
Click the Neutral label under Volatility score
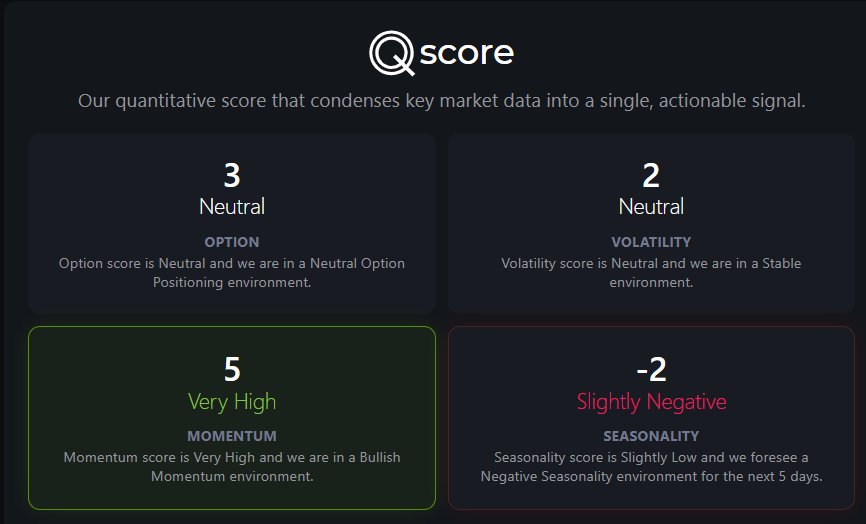[651, 207]
